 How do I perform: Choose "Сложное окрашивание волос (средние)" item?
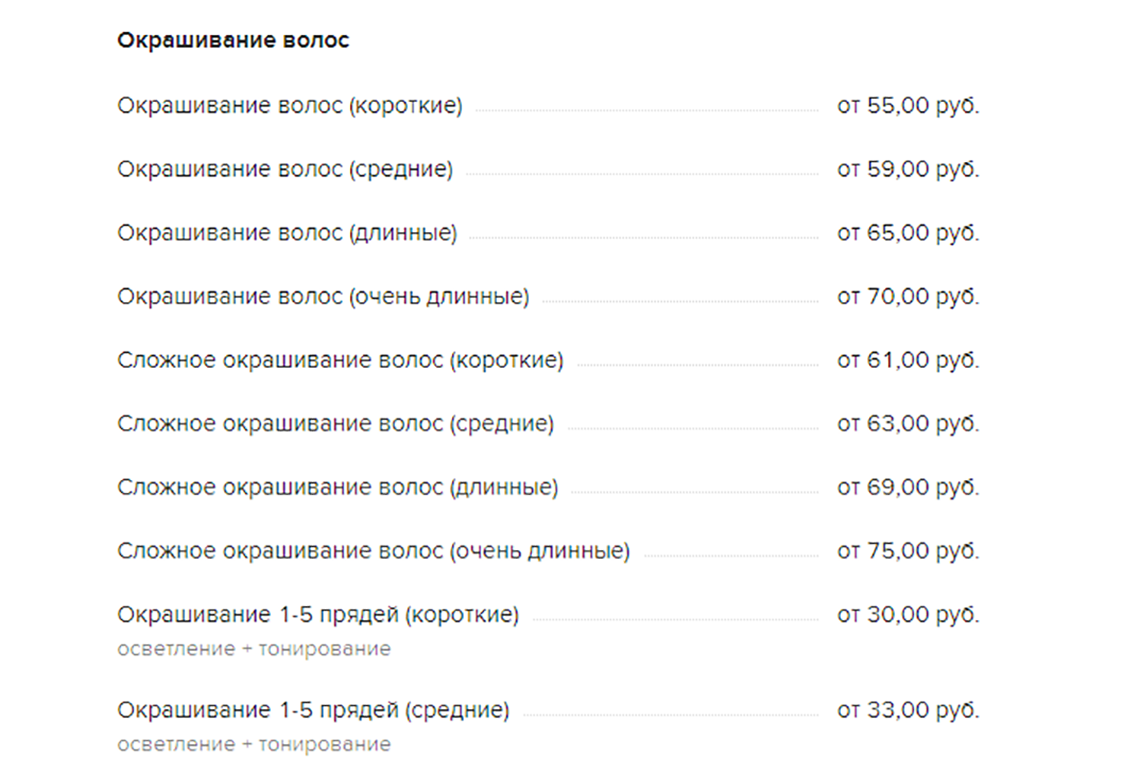coord(335,424)
